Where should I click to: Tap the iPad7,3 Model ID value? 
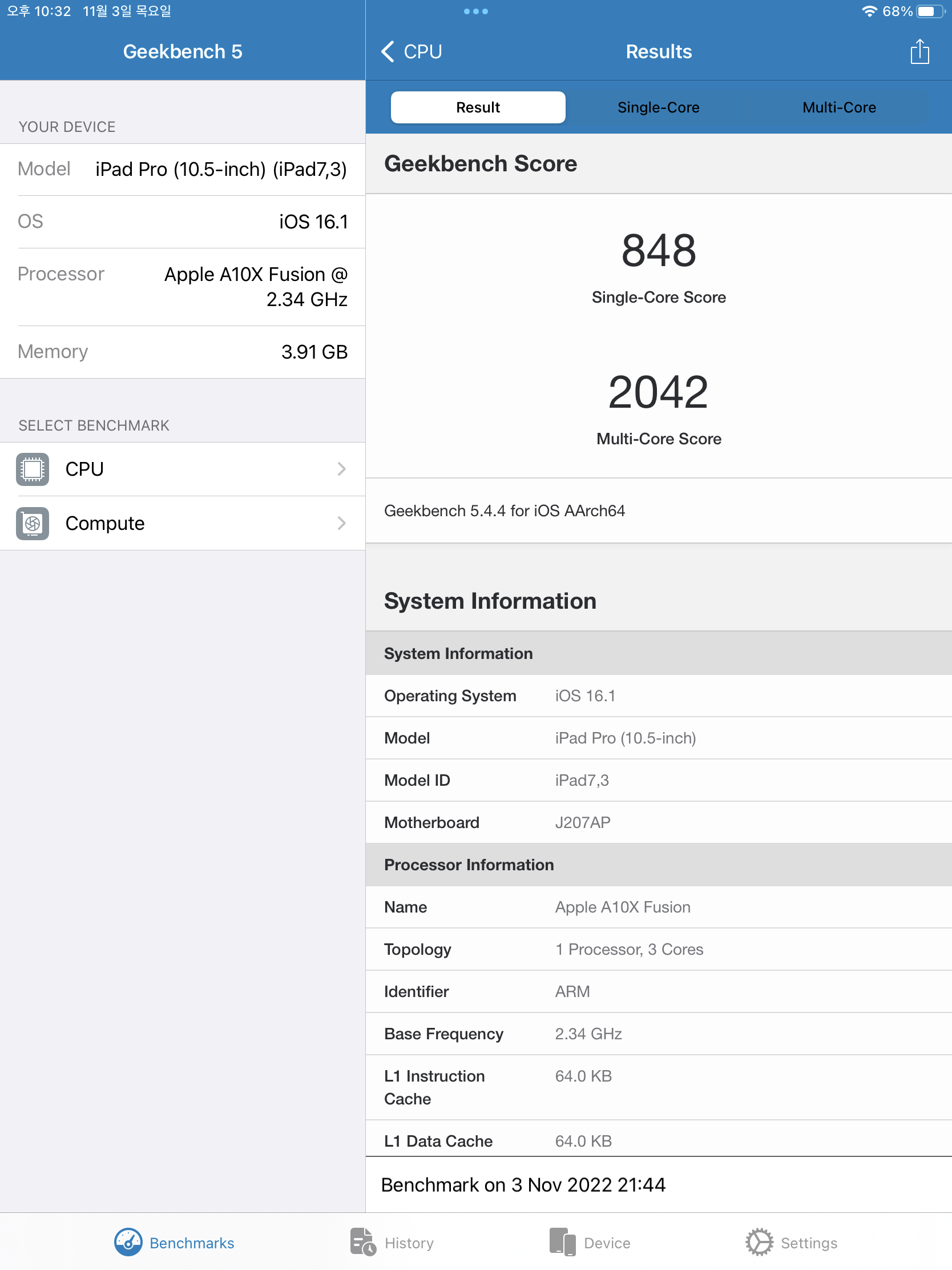pos(582,780)
